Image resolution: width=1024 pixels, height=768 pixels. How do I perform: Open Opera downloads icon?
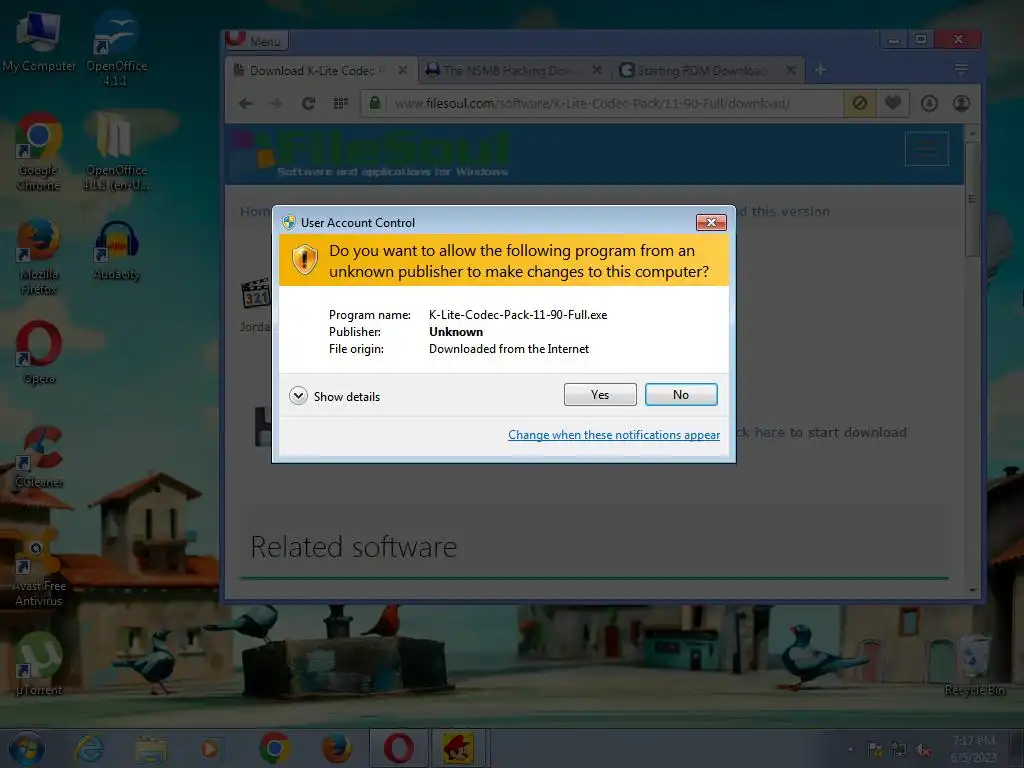(x=929, y=103)
